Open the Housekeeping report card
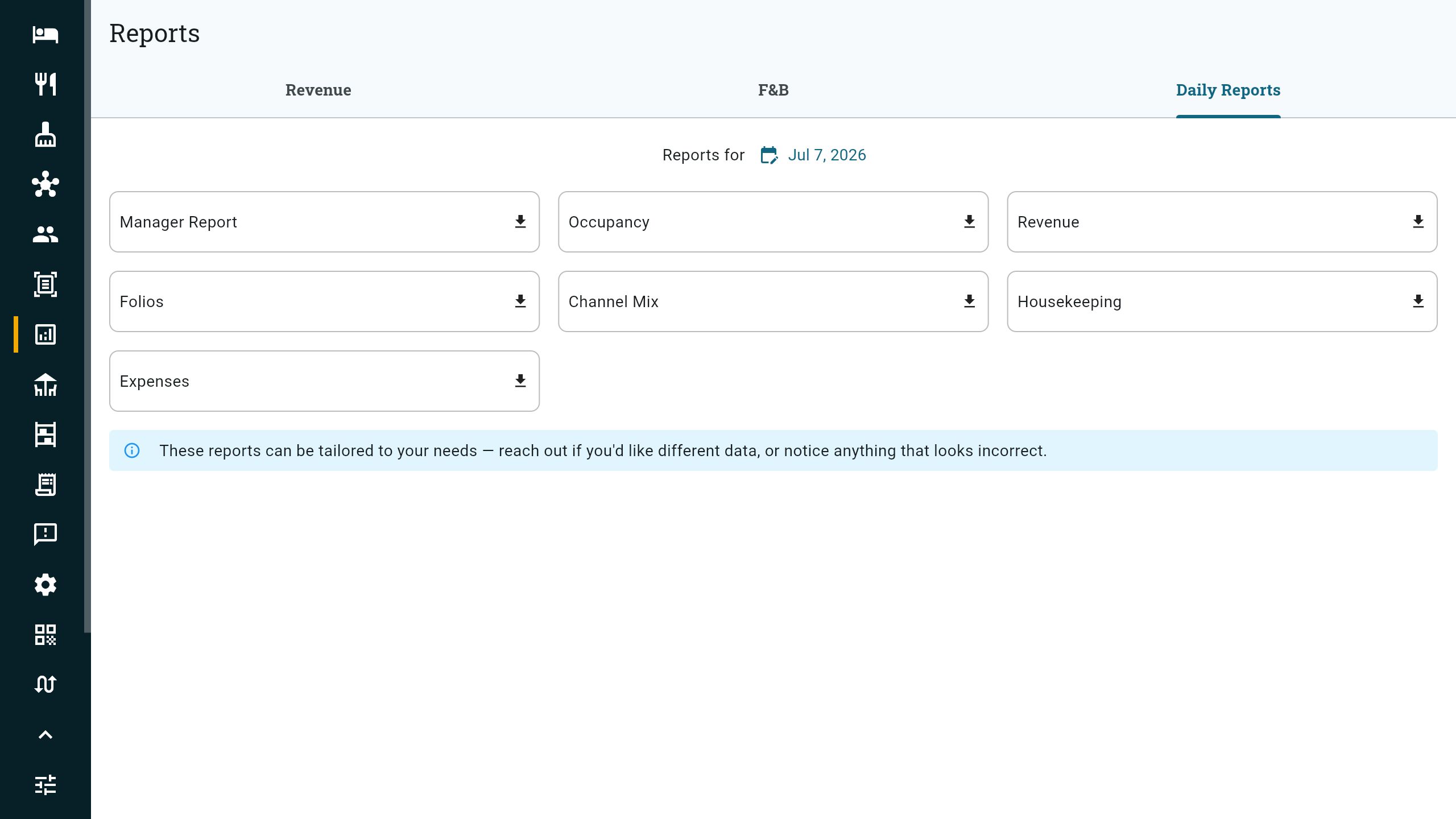This screenshot has width=1456, height=819. [1222, 301]
